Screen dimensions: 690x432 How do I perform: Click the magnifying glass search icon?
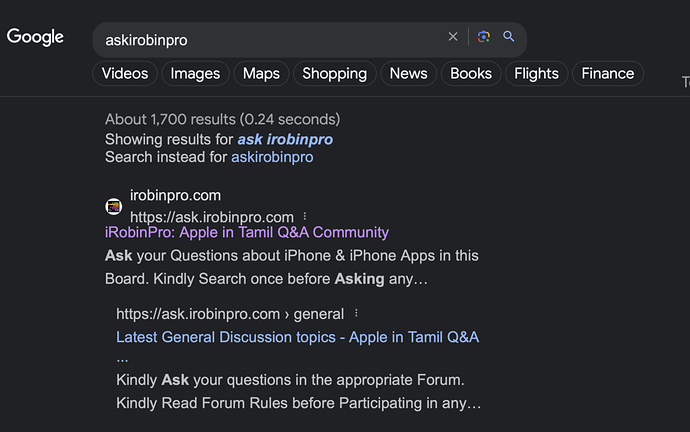click(509, 37)
